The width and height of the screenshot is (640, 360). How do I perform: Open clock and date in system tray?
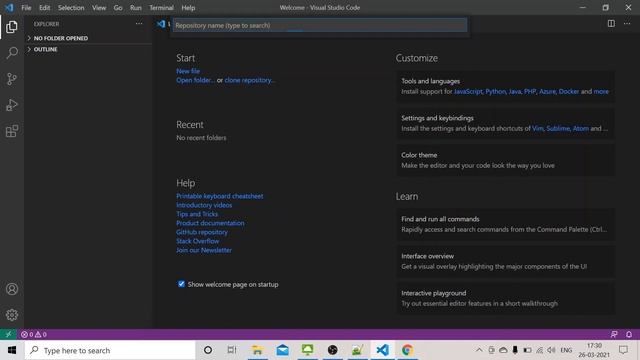click(x=594, y=350)
